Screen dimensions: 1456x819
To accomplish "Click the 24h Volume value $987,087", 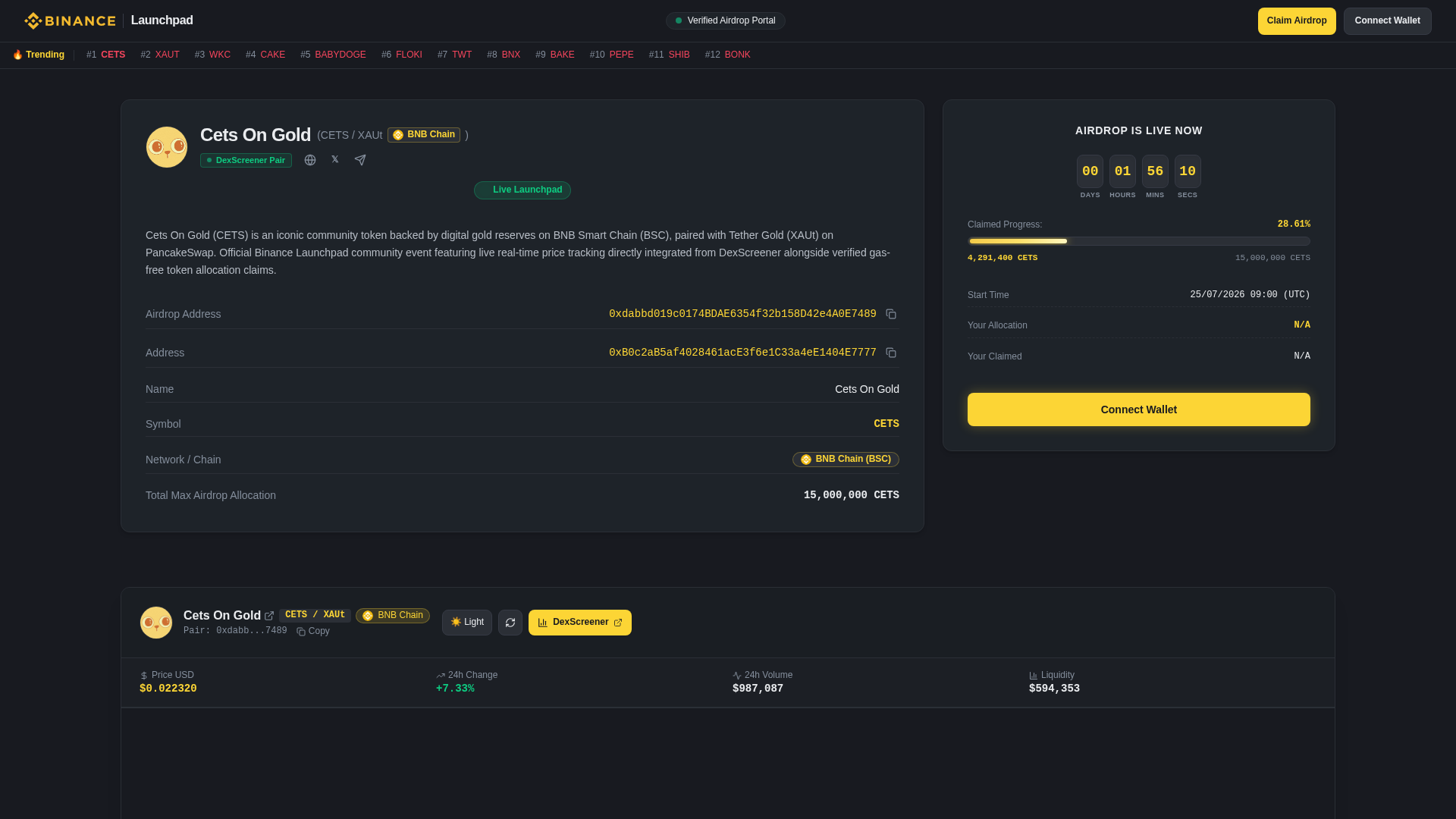I will point(758,689).
